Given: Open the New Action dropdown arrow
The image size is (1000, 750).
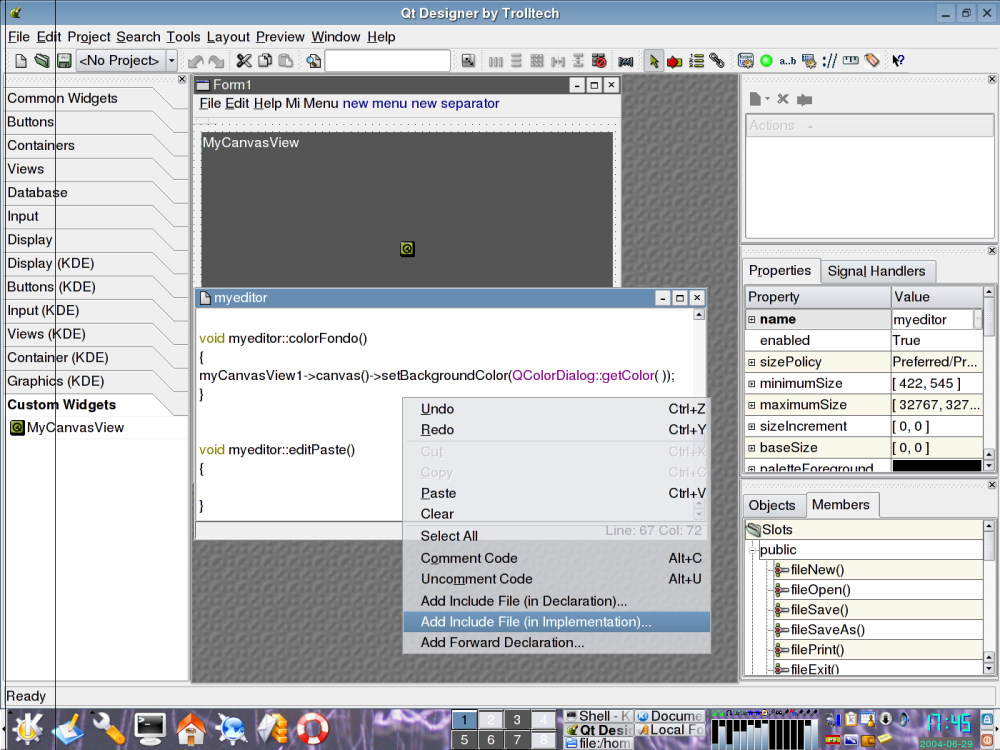Looking at the screenshot, I should coord(767,99).
